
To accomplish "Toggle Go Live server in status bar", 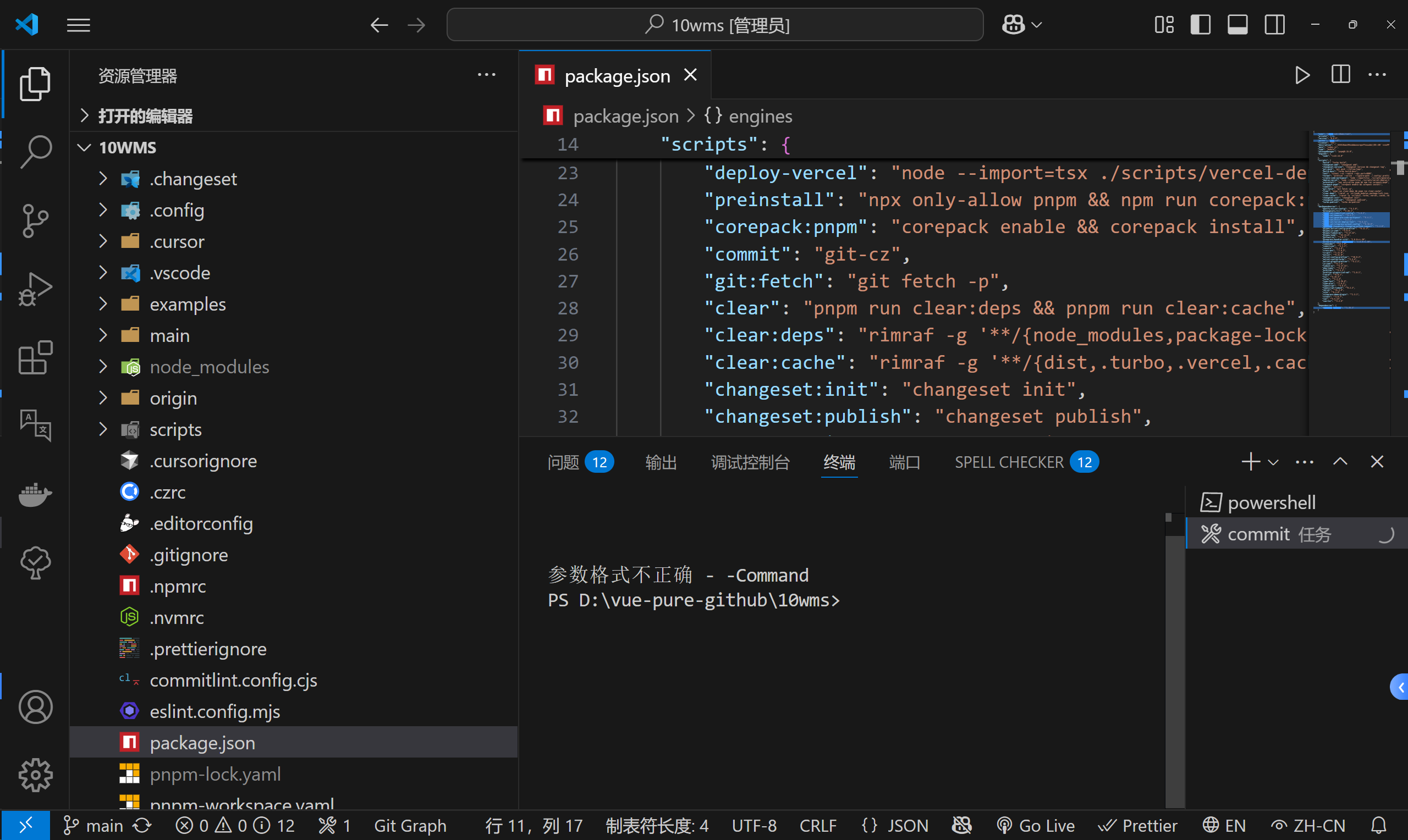I will click(1036, 825).
